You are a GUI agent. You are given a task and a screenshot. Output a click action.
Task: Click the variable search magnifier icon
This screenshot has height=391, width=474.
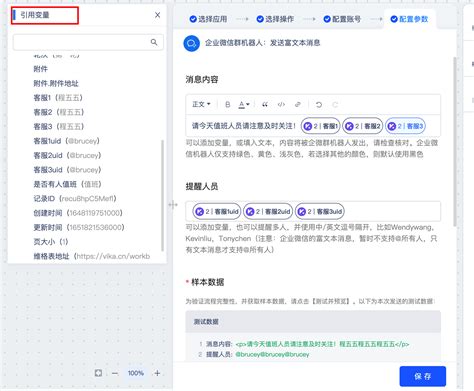154,42
